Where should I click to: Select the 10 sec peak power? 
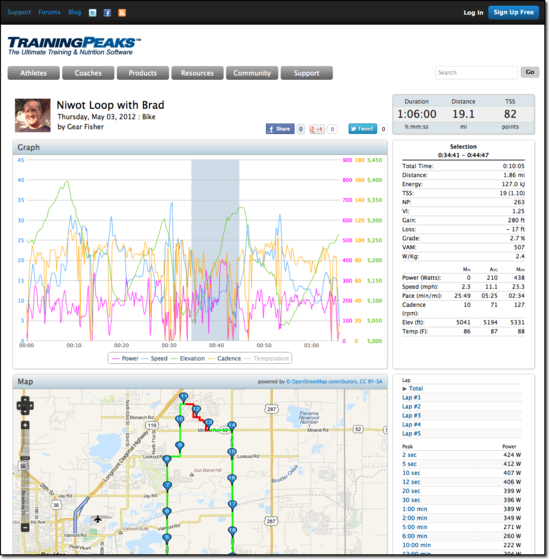point(411,473)
